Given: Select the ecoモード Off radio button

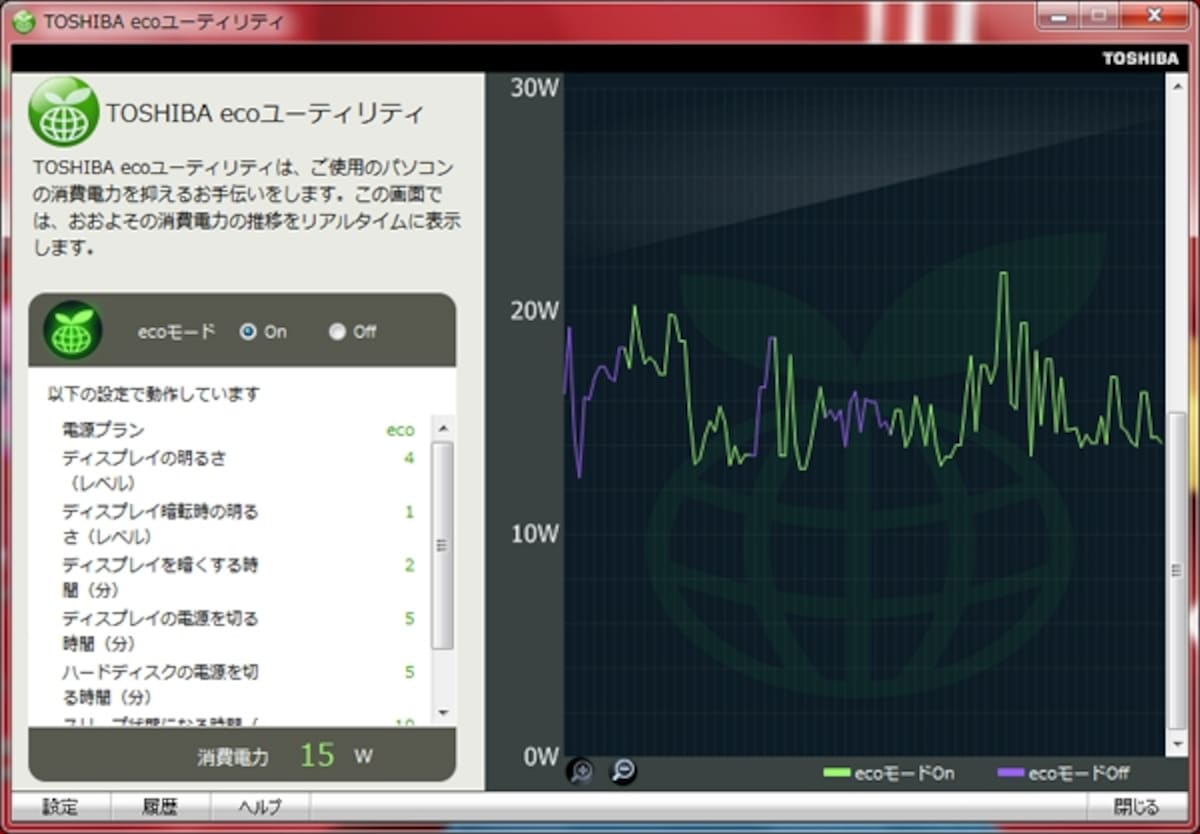Looking at the screenshot, I should tap(337, 332).
